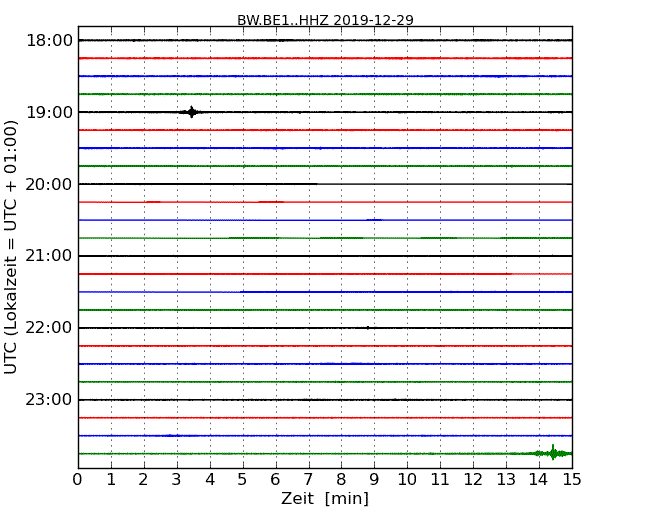Click the x-axis tick label 2

click(x=143, y=480)
